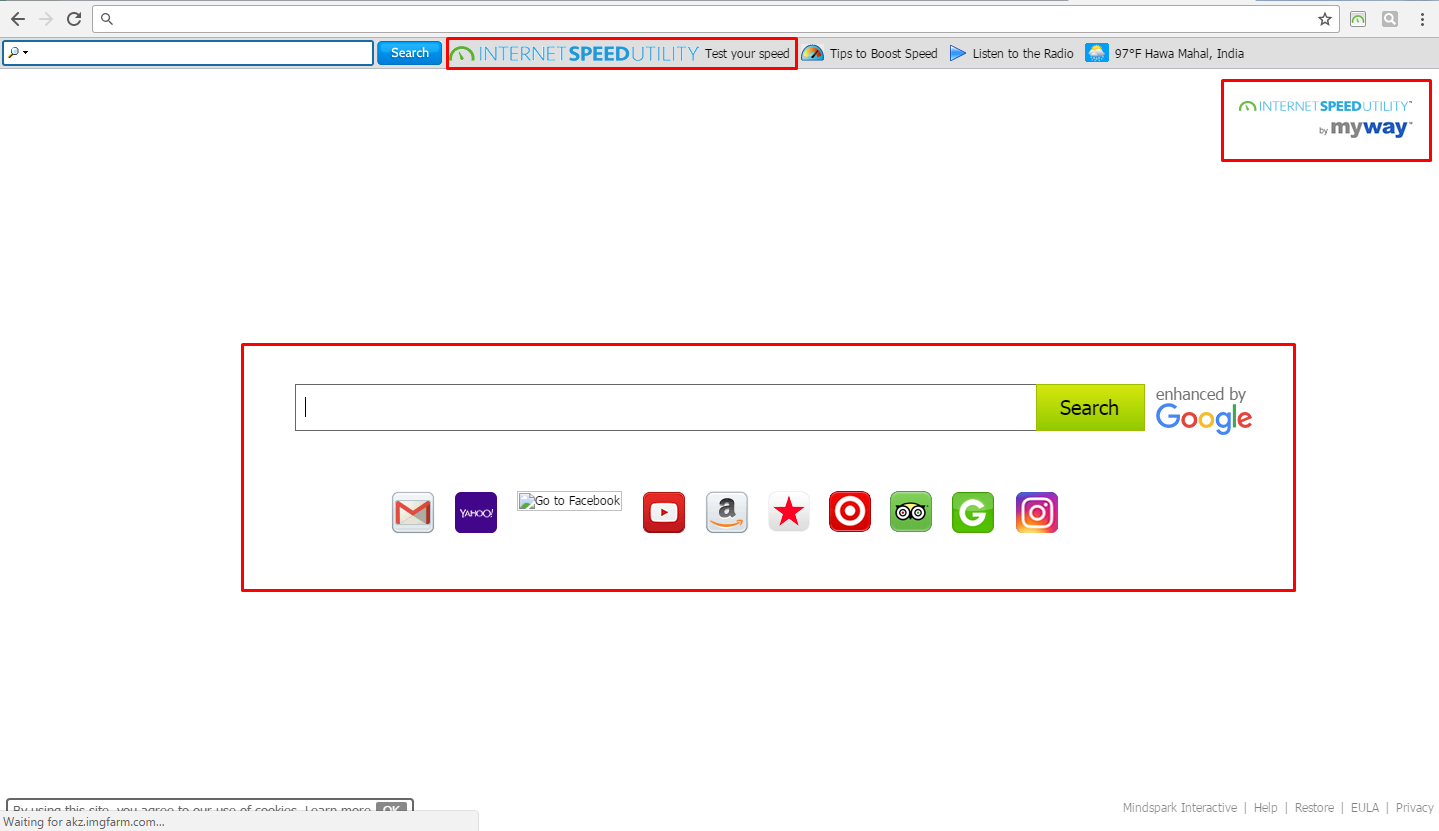
Task: Open the Internet Speed Utility toolbar logo
Action: click(x=574, y=54)
